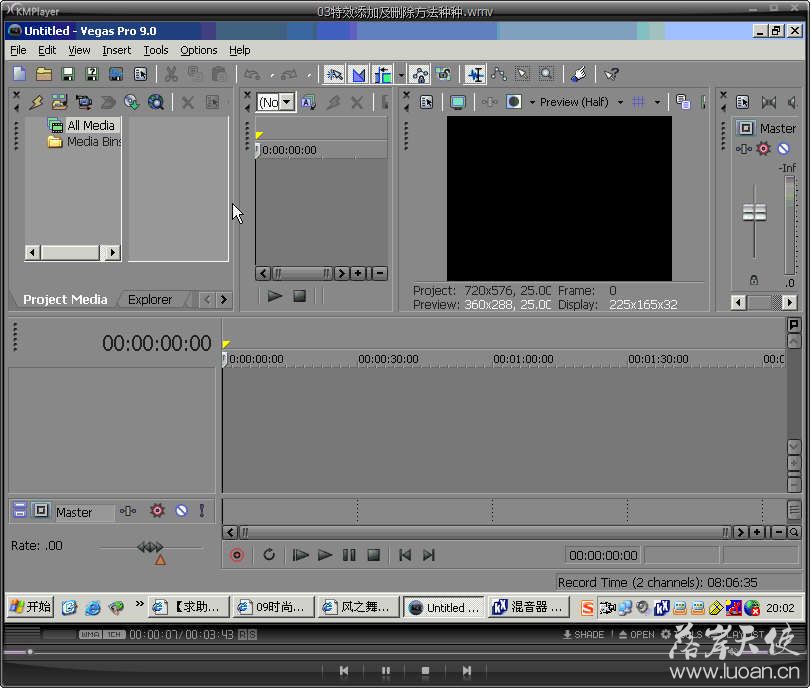Open a file with folder icon
Viewport: 810px width, 688px height.
pos(44,74)
